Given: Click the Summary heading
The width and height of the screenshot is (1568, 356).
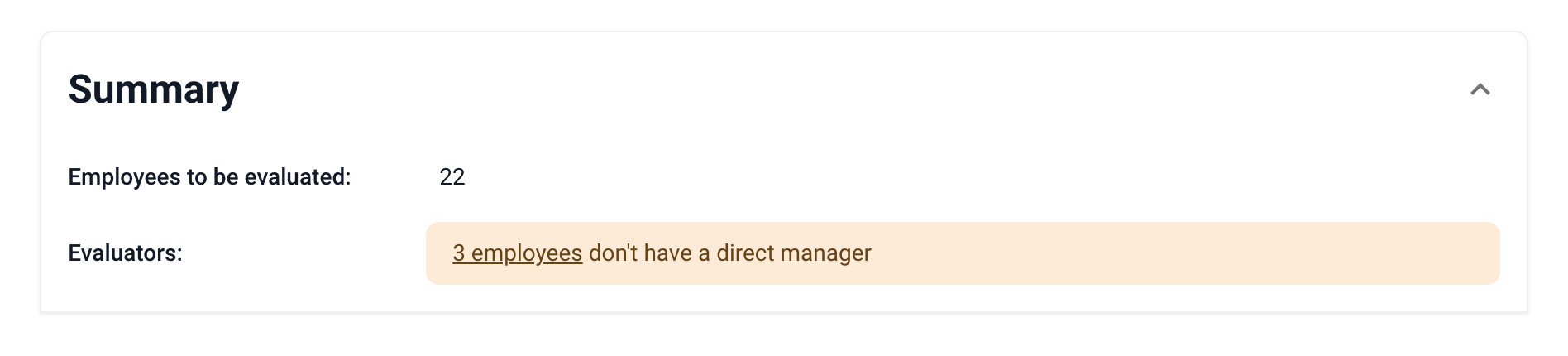Looking at the screenshot, I should (154, 89).
